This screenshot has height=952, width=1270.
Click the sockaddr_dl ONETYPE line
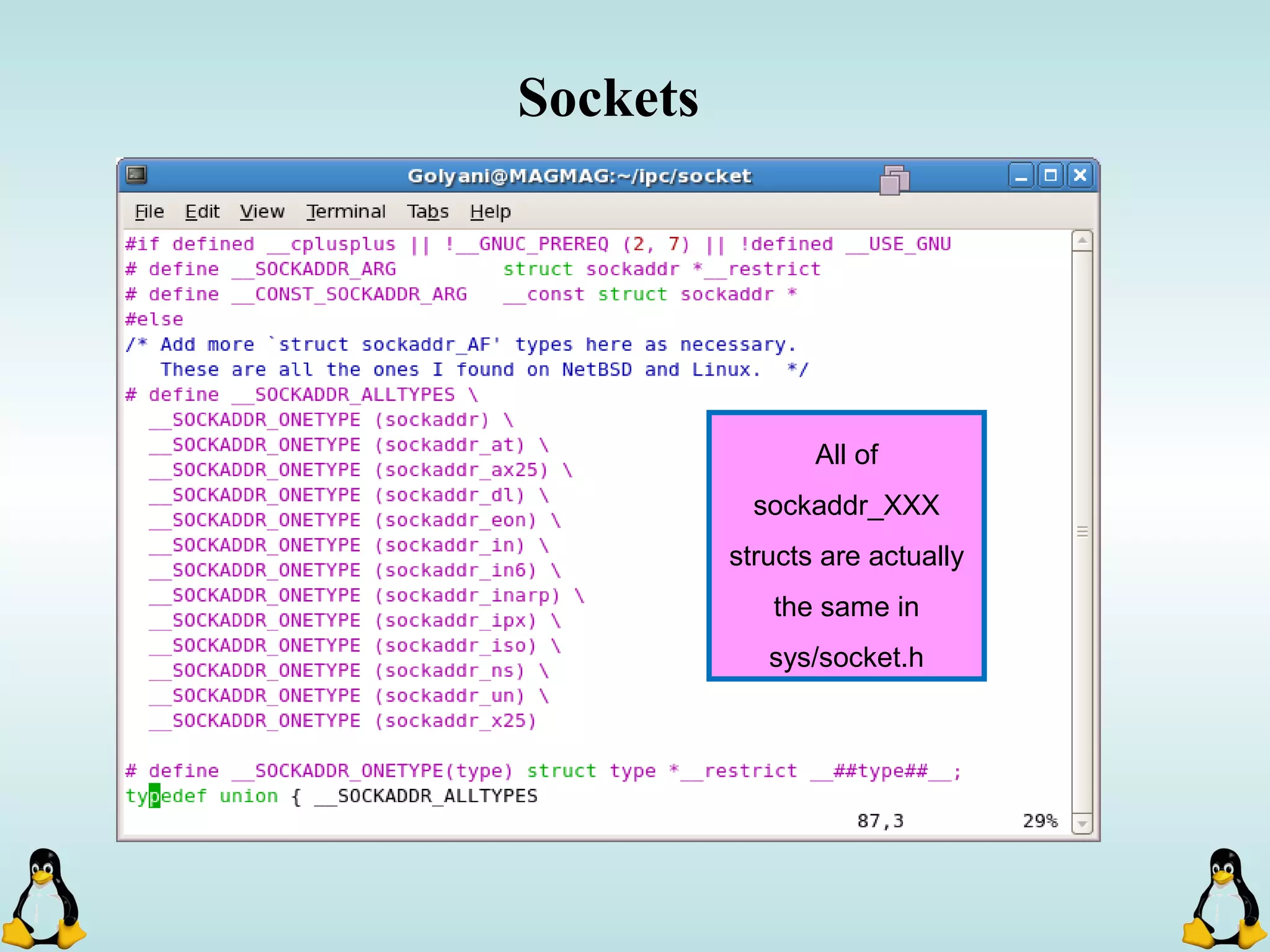click(349, 495)
